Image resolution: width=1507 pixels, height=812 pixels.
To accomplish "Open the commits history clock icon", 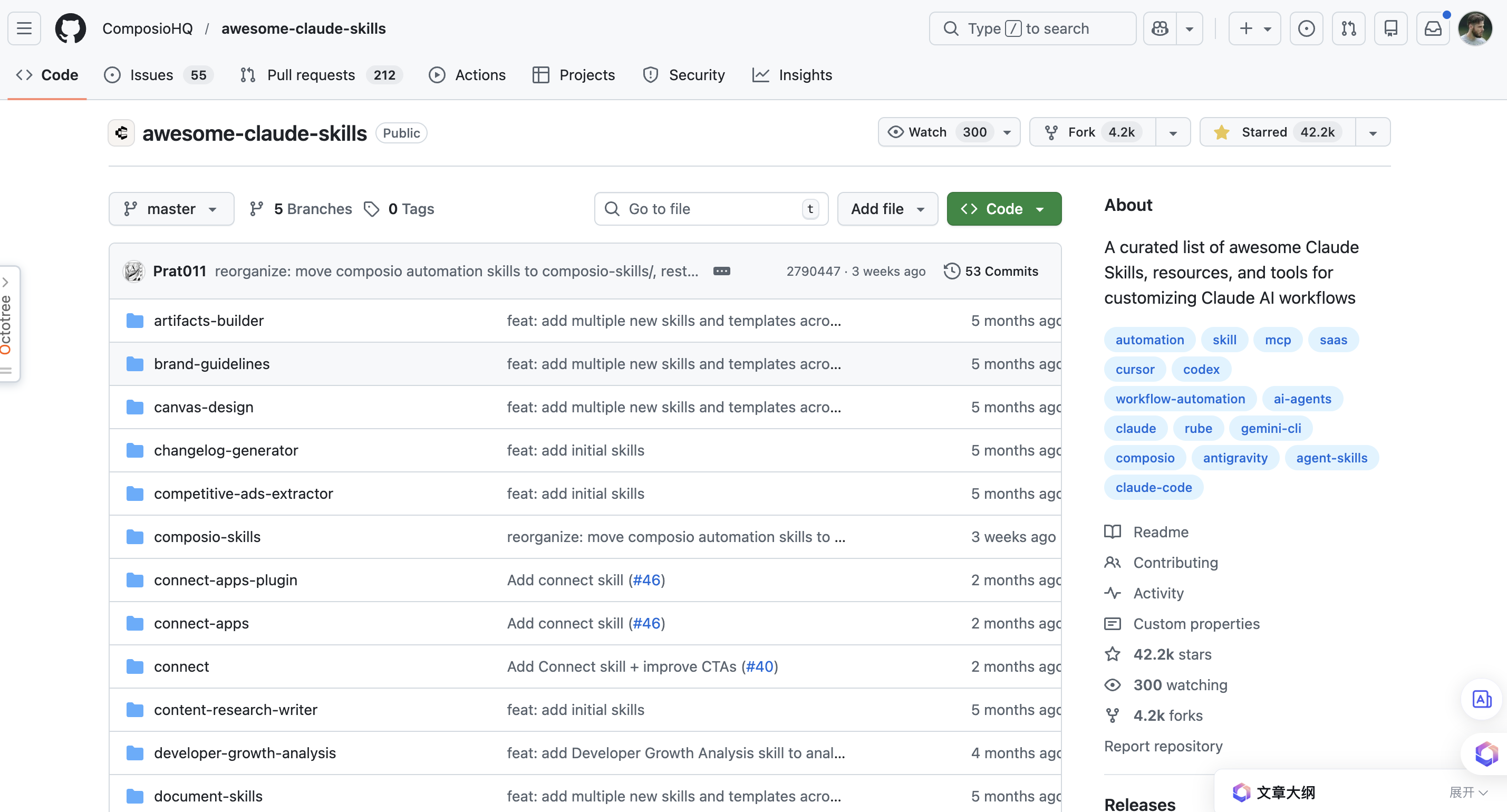I will click(x=952, y=271).
